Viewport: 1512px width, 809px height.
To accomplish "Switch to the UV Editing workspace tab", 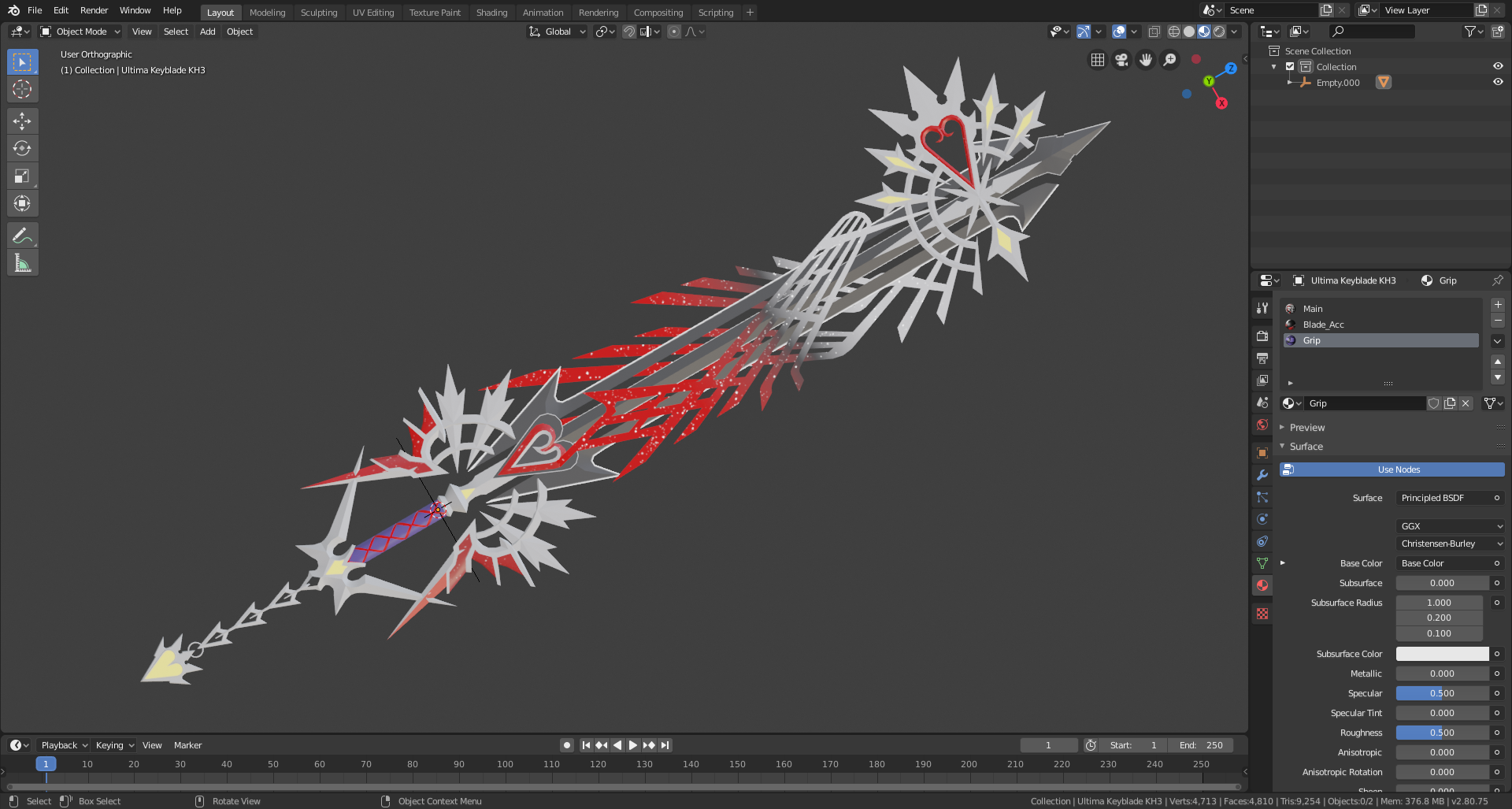I will [373, 13].
